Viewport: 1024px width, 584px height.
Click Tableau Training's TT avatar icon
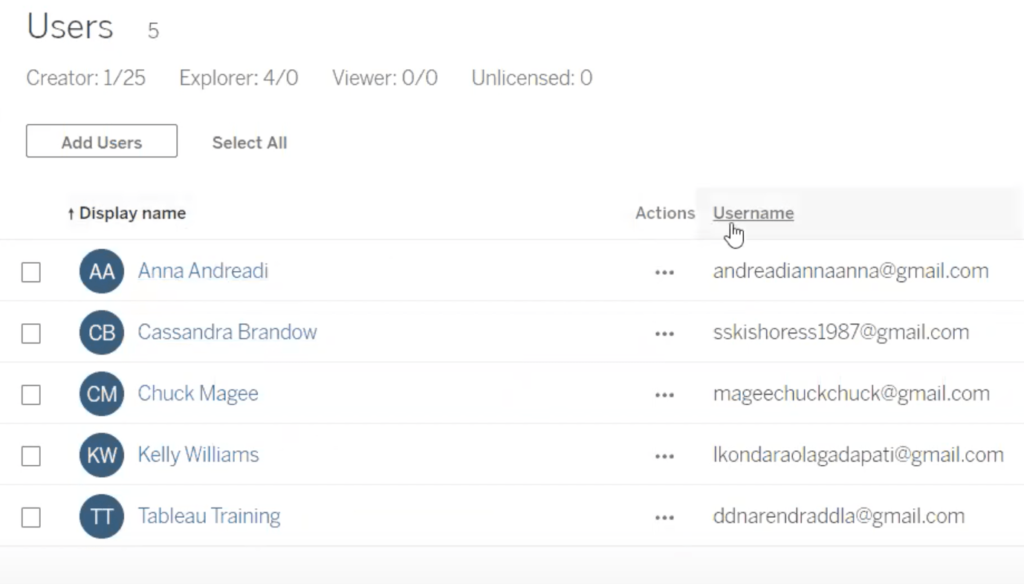click(x=101, y=517)
